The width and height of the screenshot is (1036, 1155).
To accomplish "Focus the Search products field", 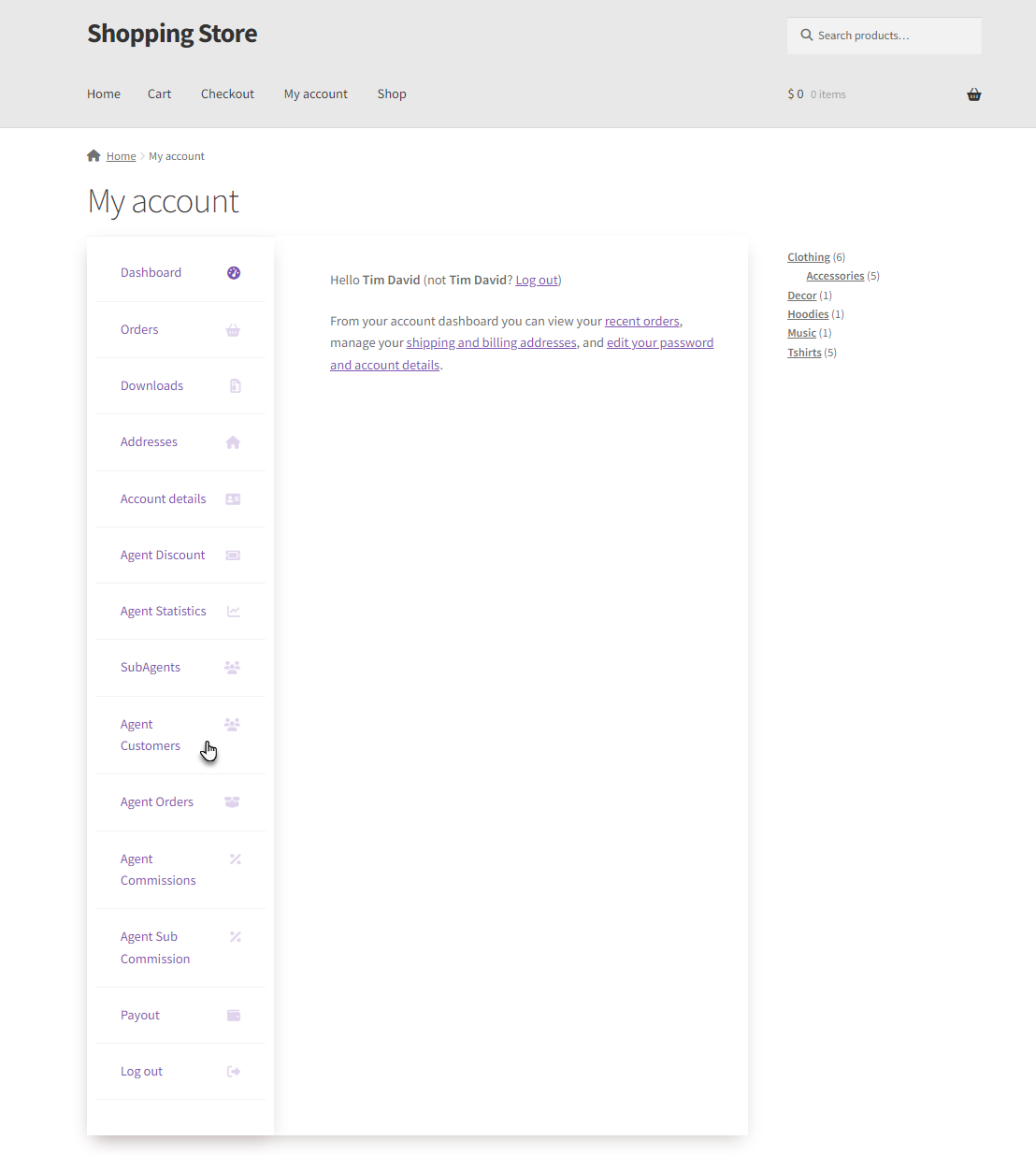I will (x=885, y=36).
